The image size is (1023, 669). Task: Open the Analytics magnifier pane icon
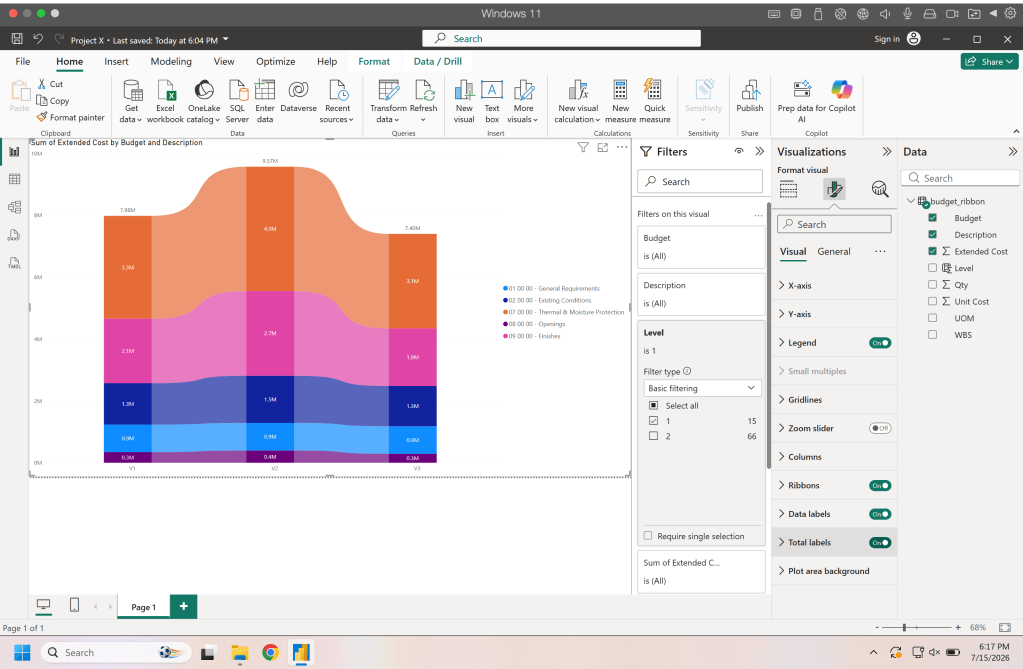tap(880, 189)
